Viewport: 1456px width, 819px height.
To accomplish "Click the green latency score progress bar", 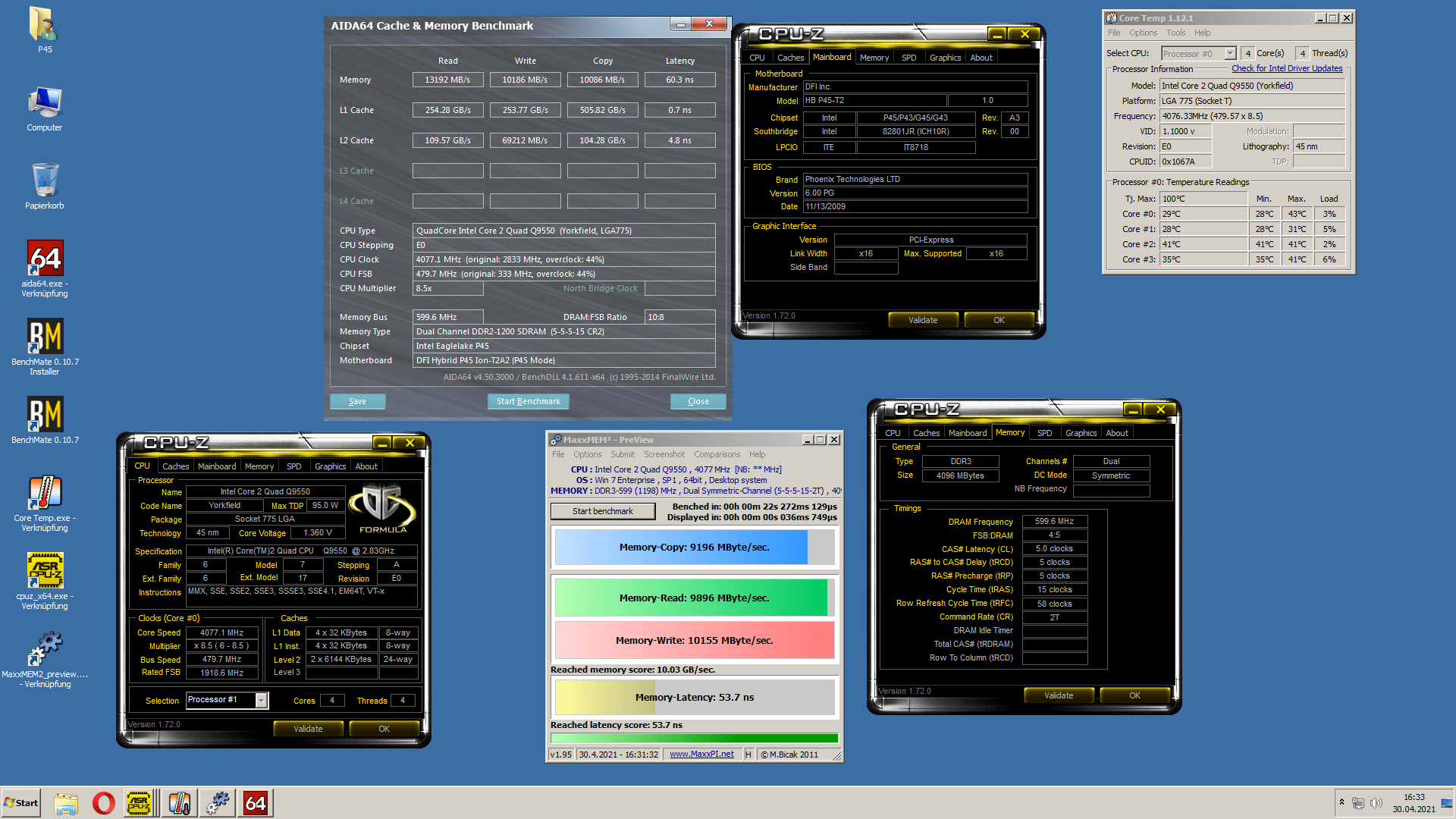I will pyautogui.click(x=694, y=738).
